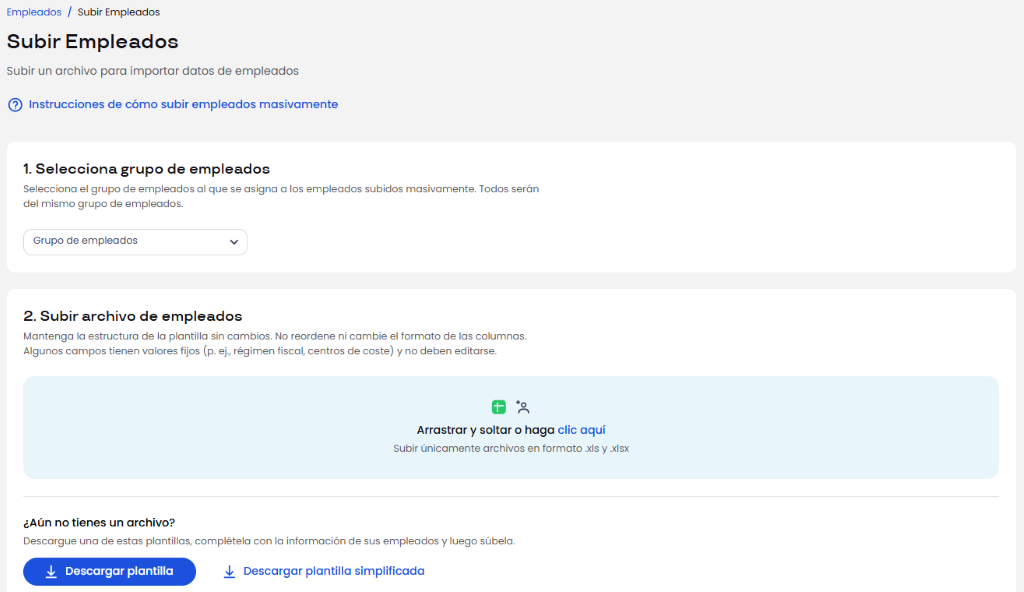This screenshot has width=1024, height=592.
Task: Go to Empleados breadcrumb link
Action: tap(34, 12)
